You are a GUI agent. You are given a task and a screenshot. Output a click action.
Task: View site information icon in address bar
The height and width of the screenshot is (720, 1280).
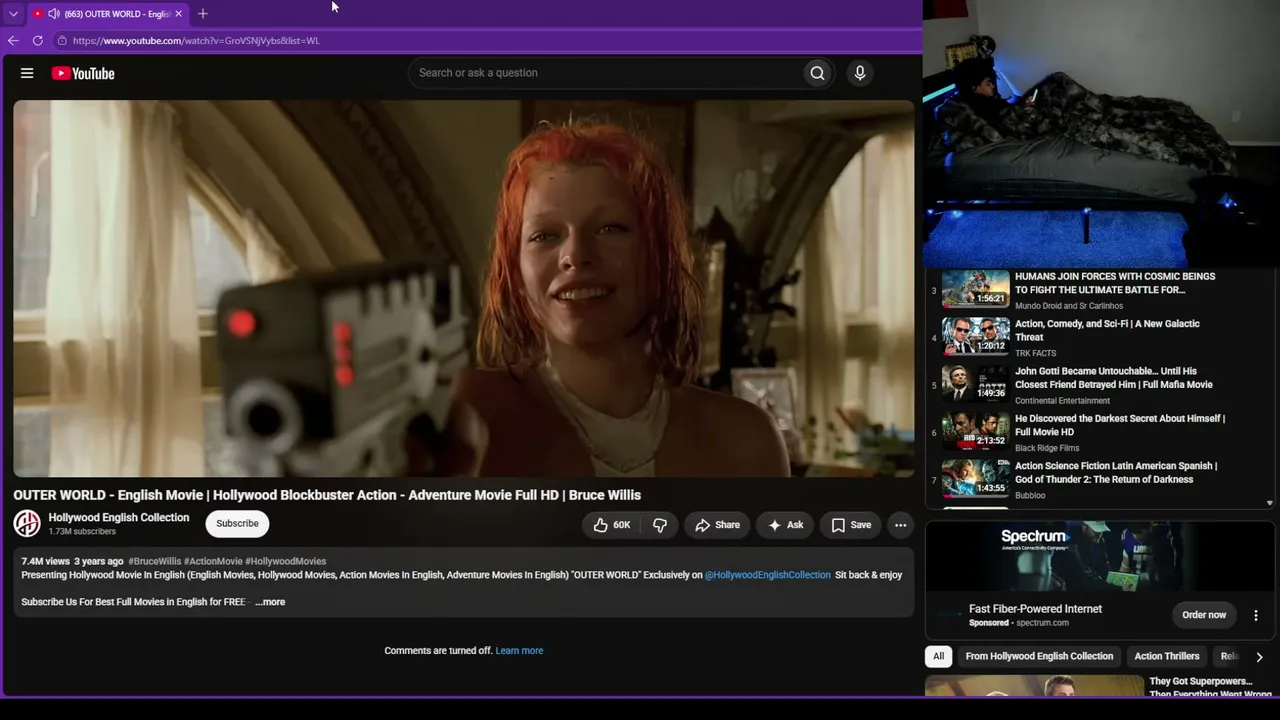coord(61,41)
